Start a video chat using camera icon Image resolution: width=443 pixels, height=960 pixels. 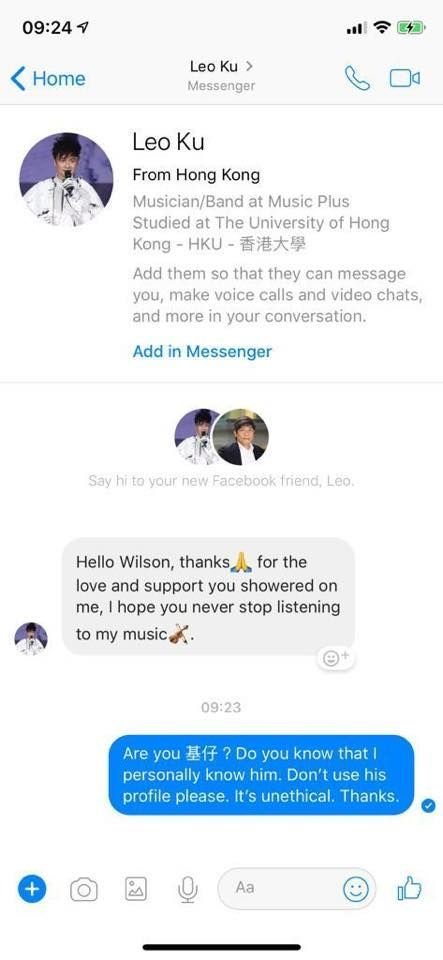pyautogui.click(x=404, y=78)
